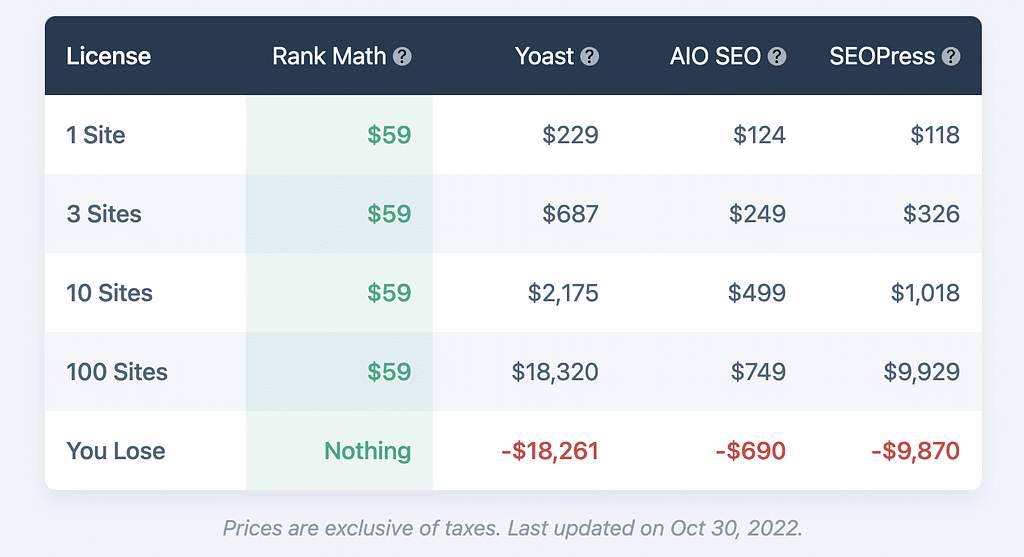Click the green Nothing value for Rank Math
Image resolution: width=1024 pixels, height=557 pixels.
(367, 451)
